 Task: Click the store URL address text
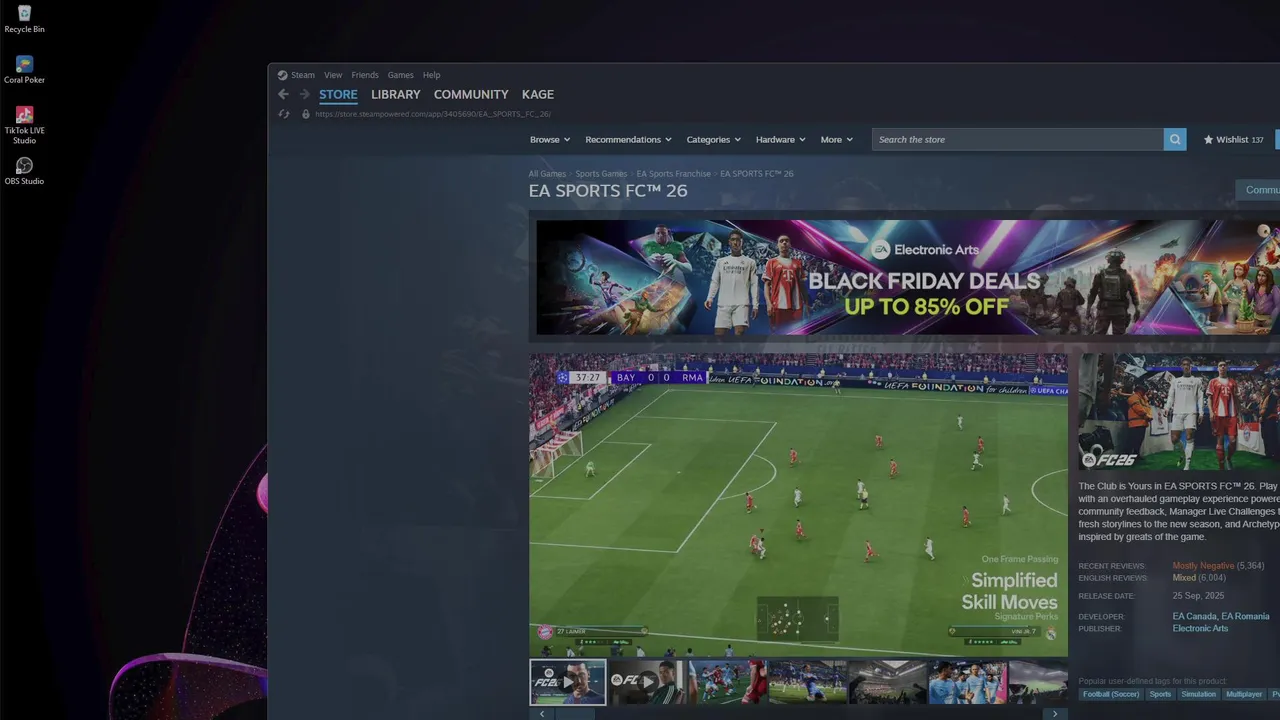(x=433, y=114)
